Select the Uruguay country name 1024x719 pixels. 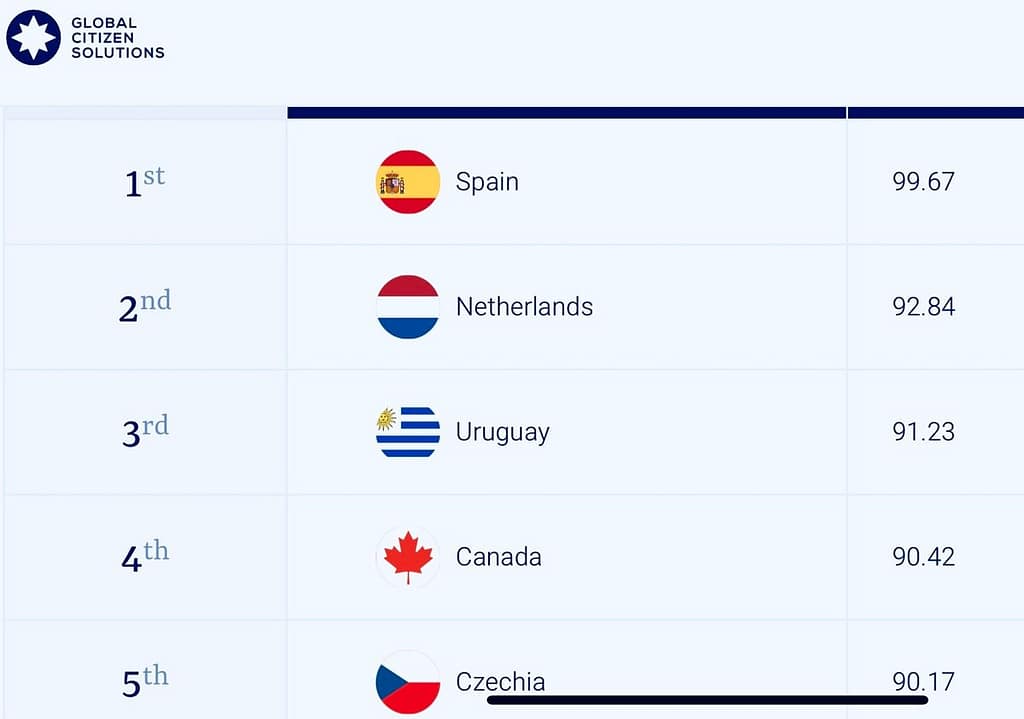point(502,432)
